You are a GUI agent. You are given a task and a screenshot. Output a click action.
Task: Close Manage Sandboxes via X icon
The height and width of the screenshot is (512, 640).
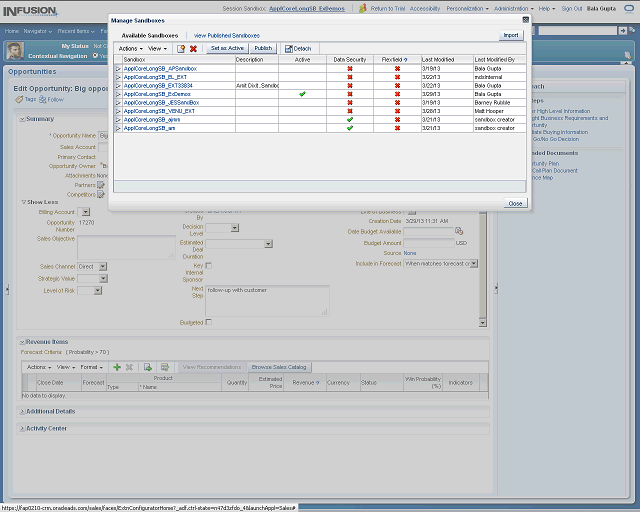pos(526,19)
